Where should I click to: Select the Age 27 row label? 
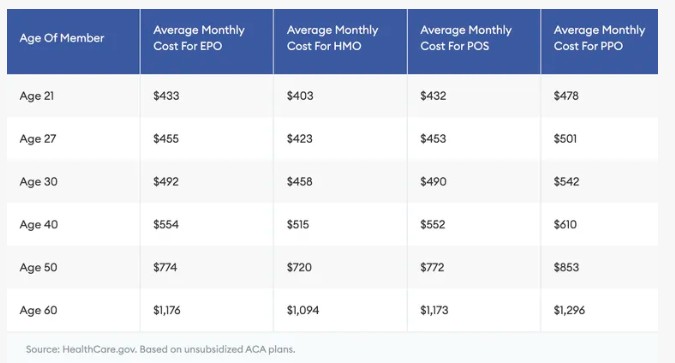coord(38,139)
